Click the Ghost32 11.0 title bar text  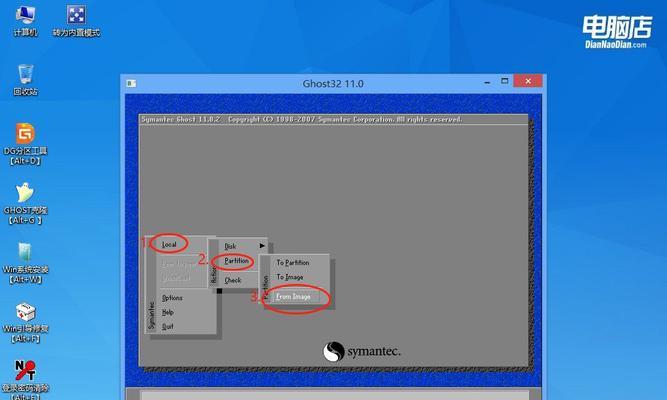[333, 83]
